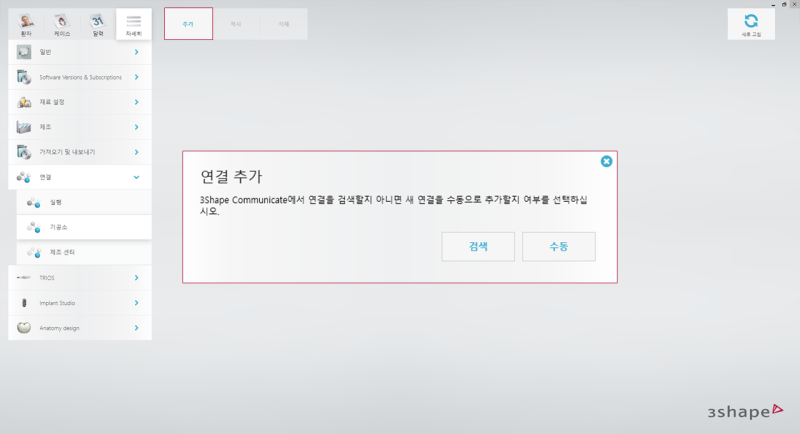Open the first sub-item under 연결
800x434 pixels.
click(x=84, y=202)
